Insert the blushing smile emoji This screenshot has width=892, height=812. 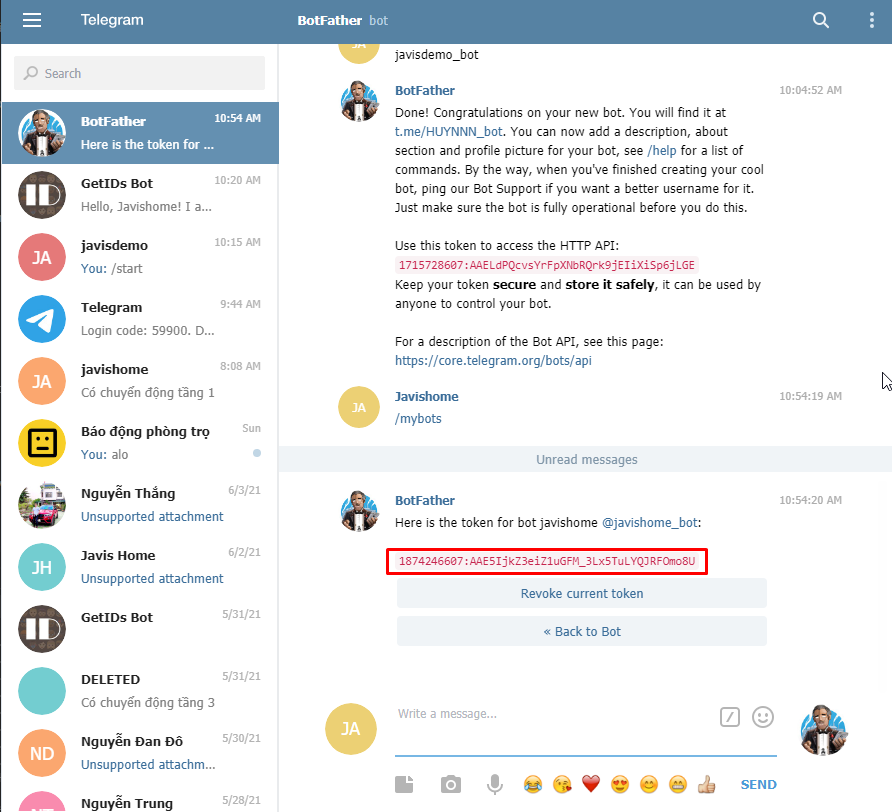tap(649, 784)
